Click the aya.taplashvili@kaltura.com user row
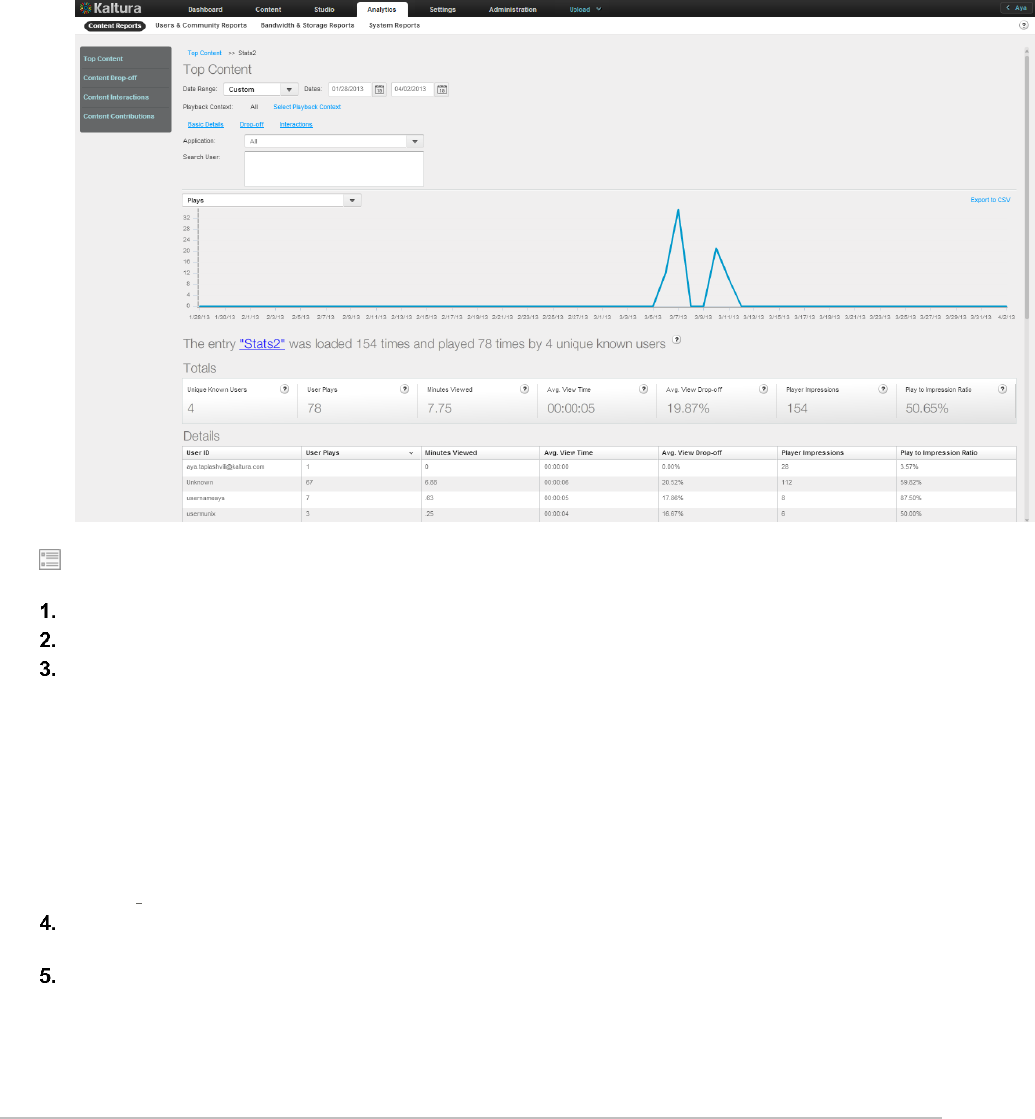1035x1119 pixels. (600, 467)
